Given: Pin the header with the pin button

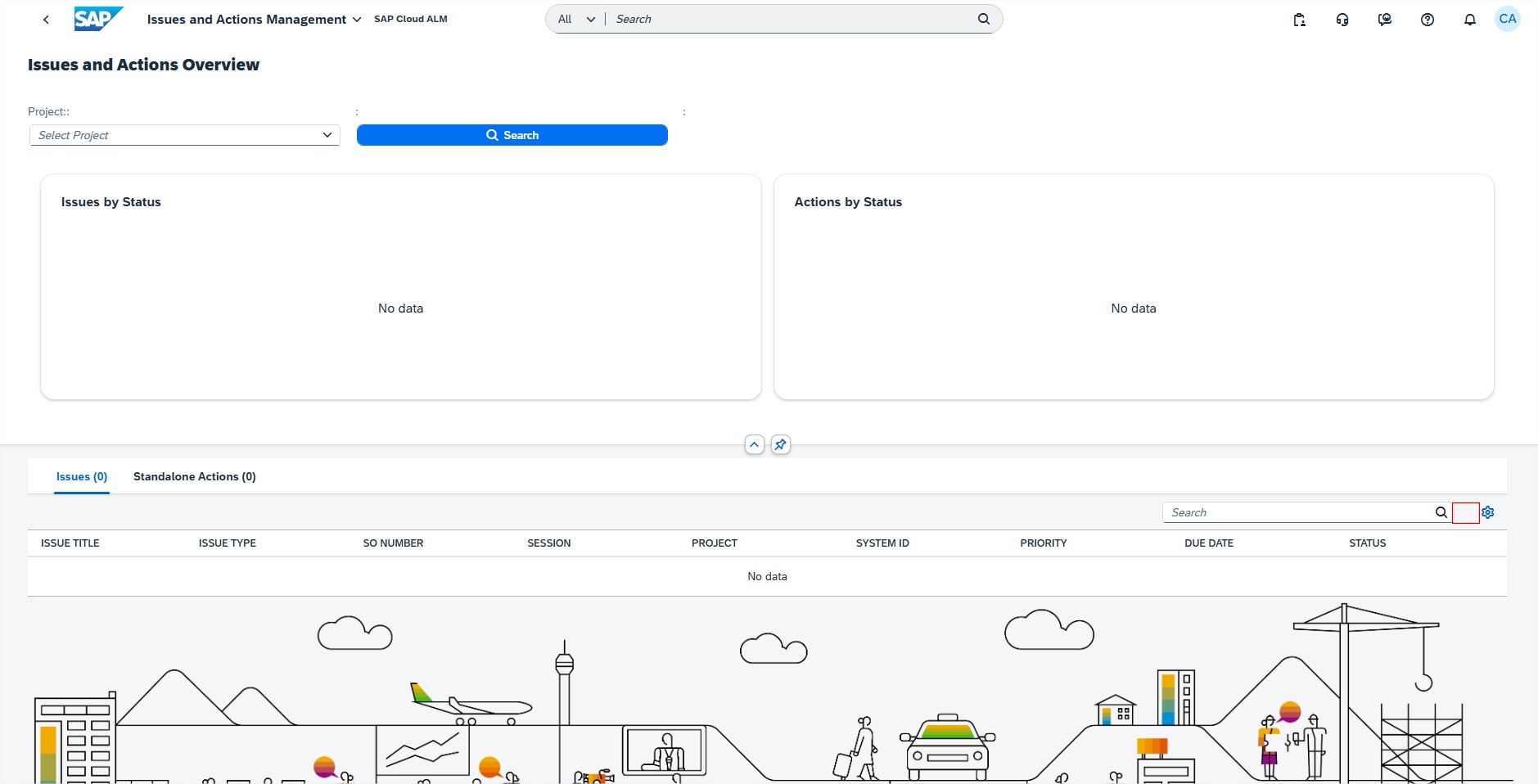Looking at the screenshot, I should (x=780, y=444).
